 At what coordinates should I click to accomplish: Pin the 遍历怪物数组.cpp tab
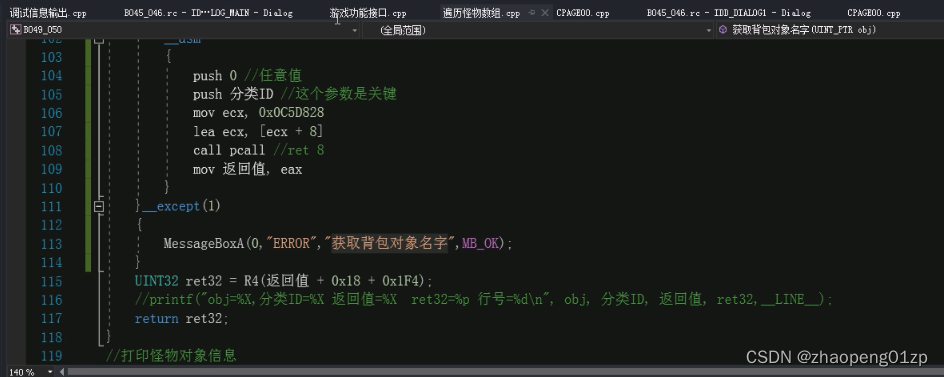532,13
